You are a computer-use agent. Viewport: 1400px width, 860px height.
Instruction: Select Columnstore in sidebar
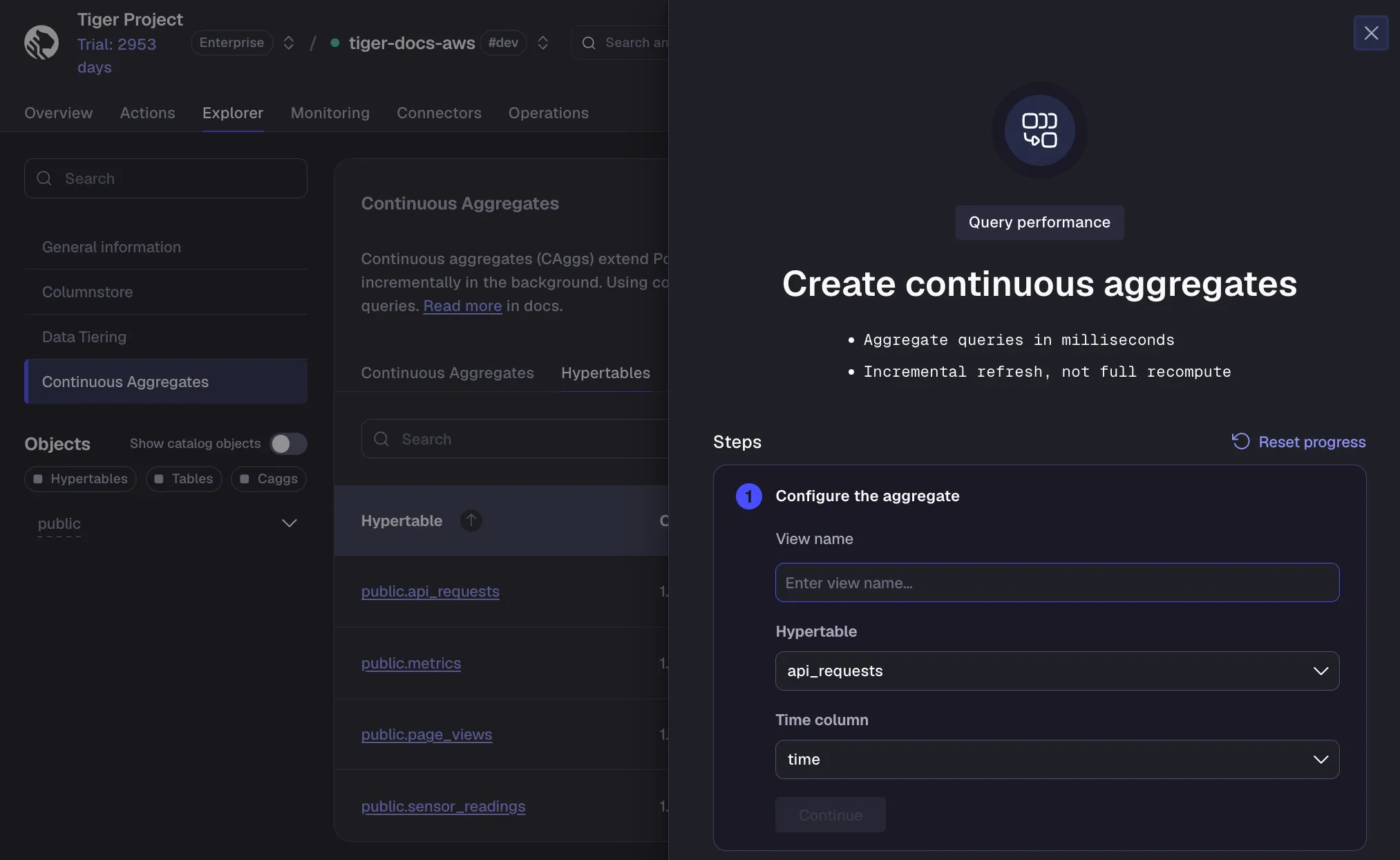pos(166,292)
